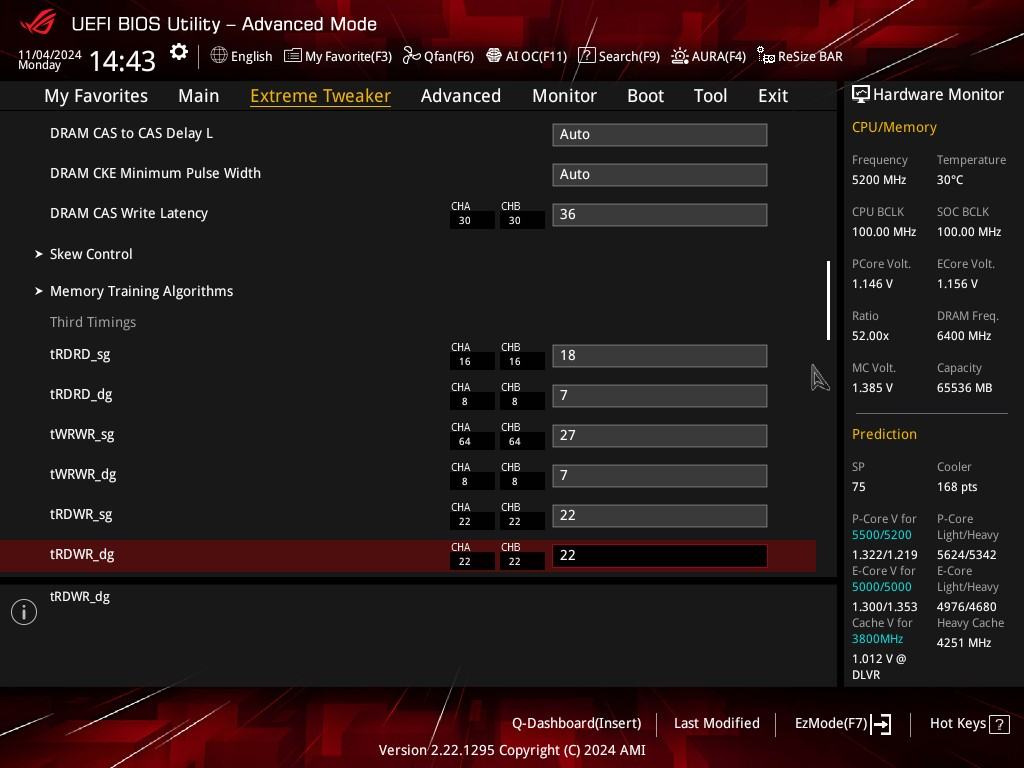Viewport: 1024px width, 768px height.
Task: Select the tWRWR_sg row label
Action: [x=82, y=434]
